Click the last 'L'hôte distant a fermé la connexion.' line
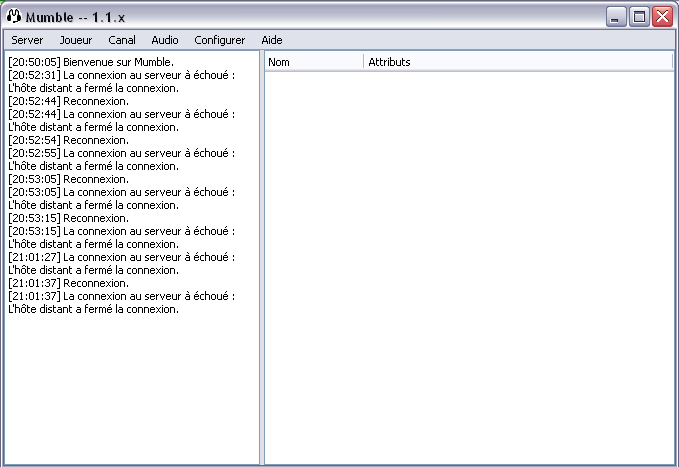Image resolution: width=679 pixels, height=467 pixels. point(94,309)
